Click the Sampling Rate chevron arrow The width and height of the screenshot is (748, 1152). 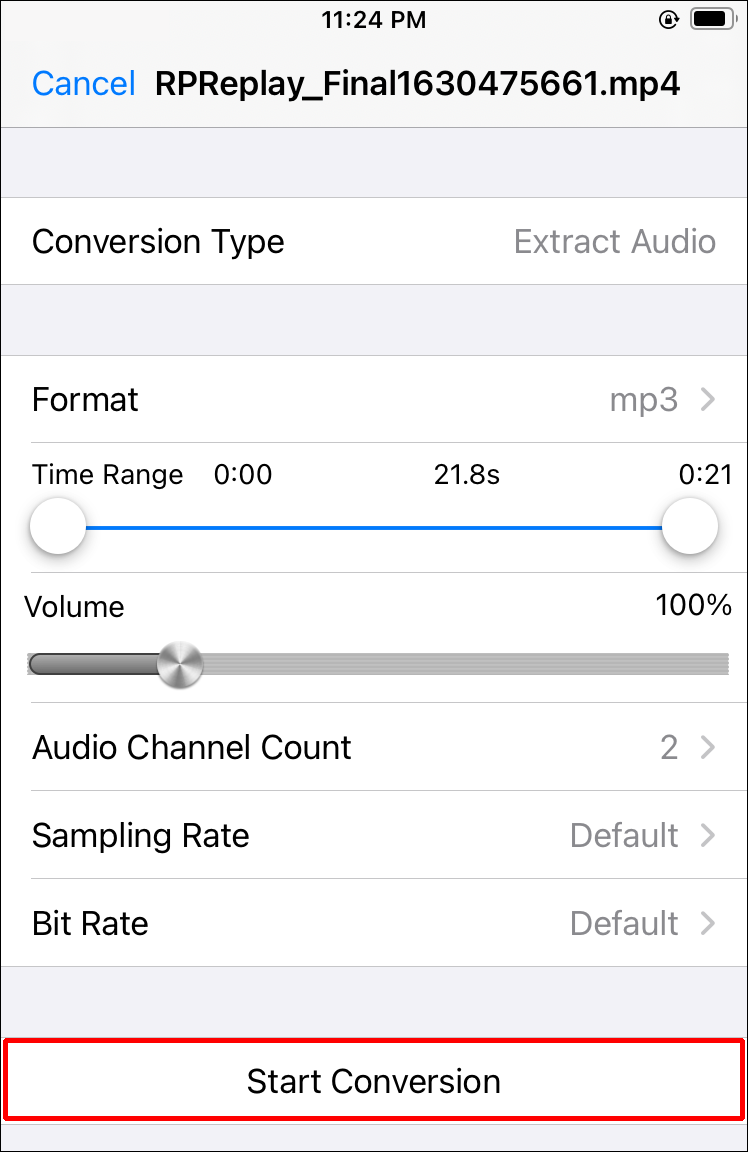[708, 836]
